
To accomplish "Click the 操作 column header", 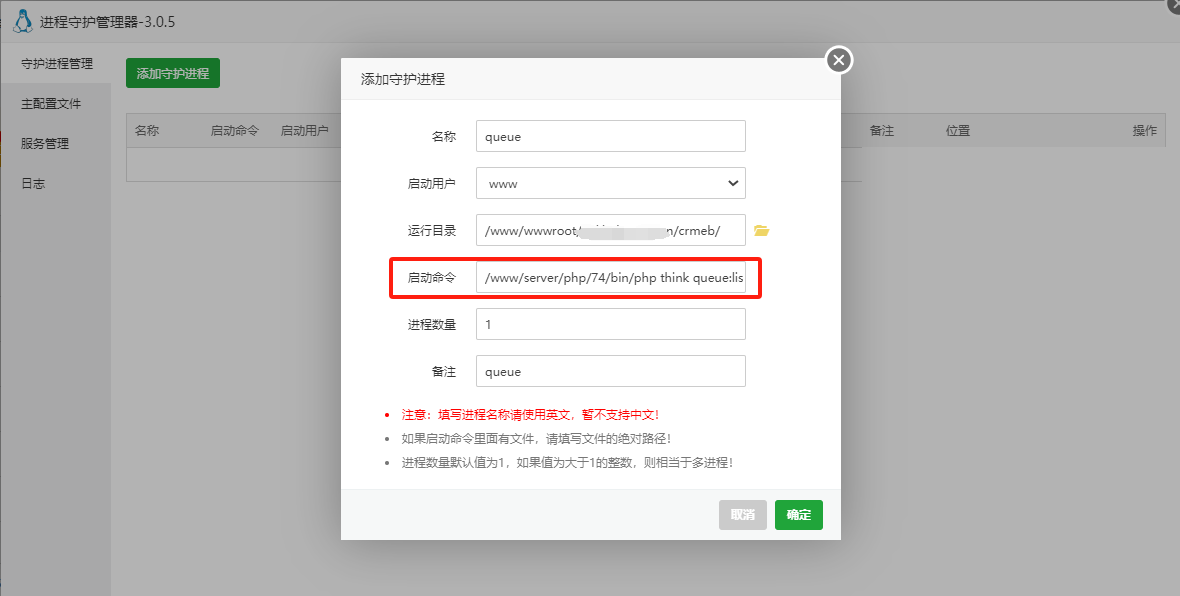I will (1145, 131).
